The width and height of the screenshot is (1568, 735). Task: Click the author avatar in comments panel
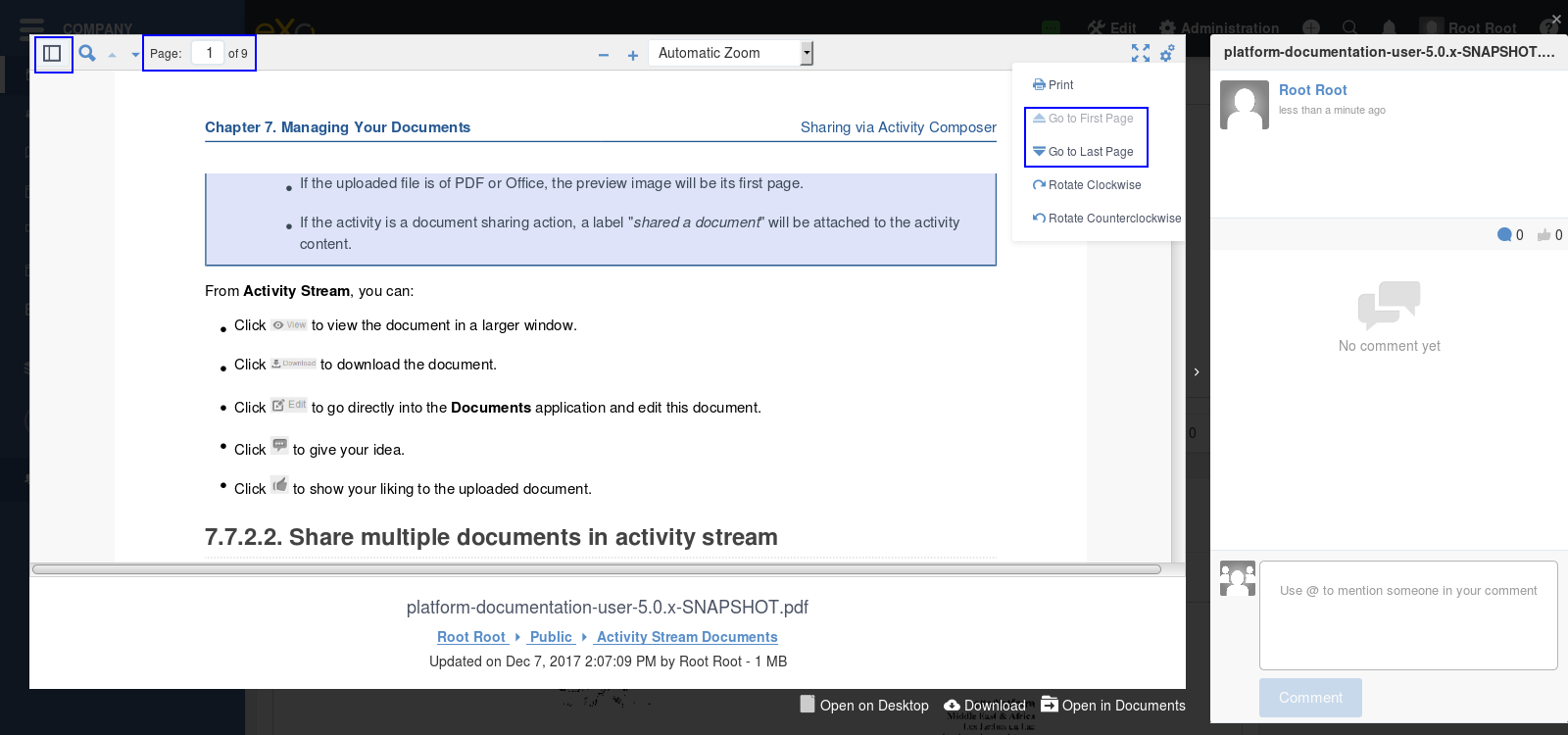click(x=1245, y=105)
